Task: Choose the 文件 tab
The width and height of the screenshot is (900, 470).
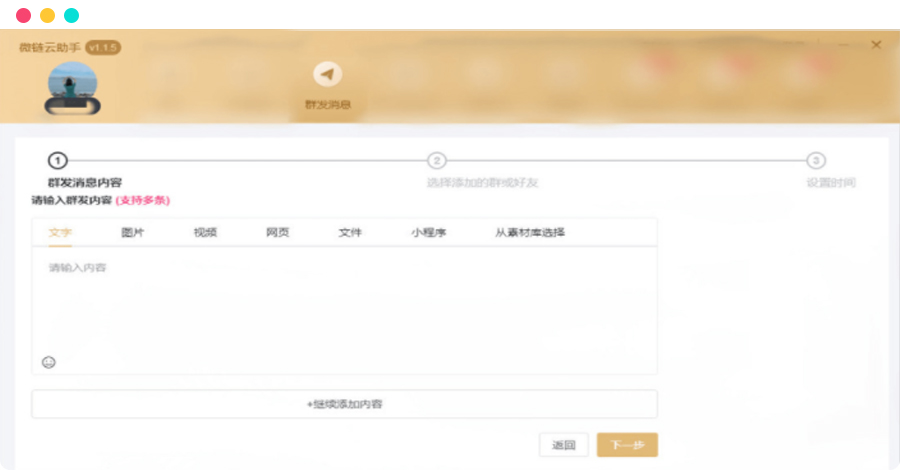Action: [350, 232]
